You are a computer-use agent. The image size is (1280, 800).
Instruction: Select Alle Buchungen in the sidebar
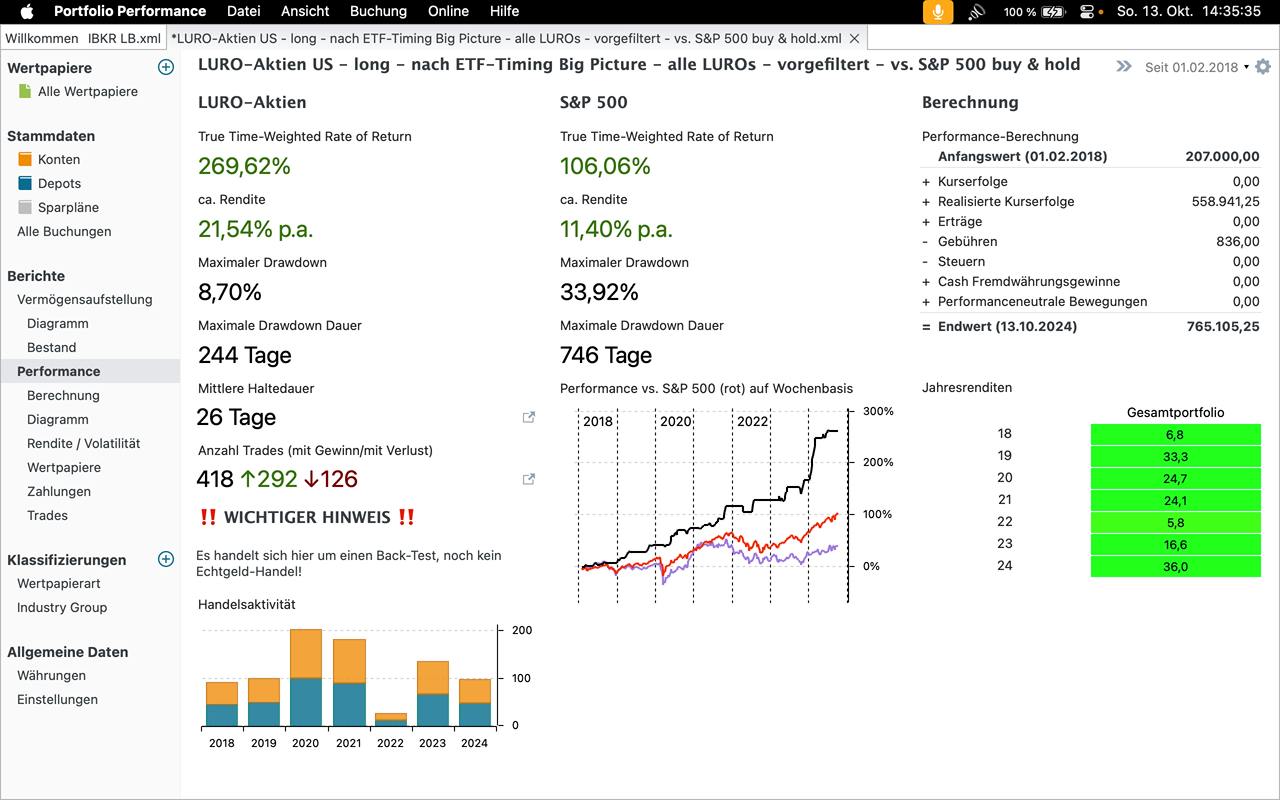(x=64, y=232)
